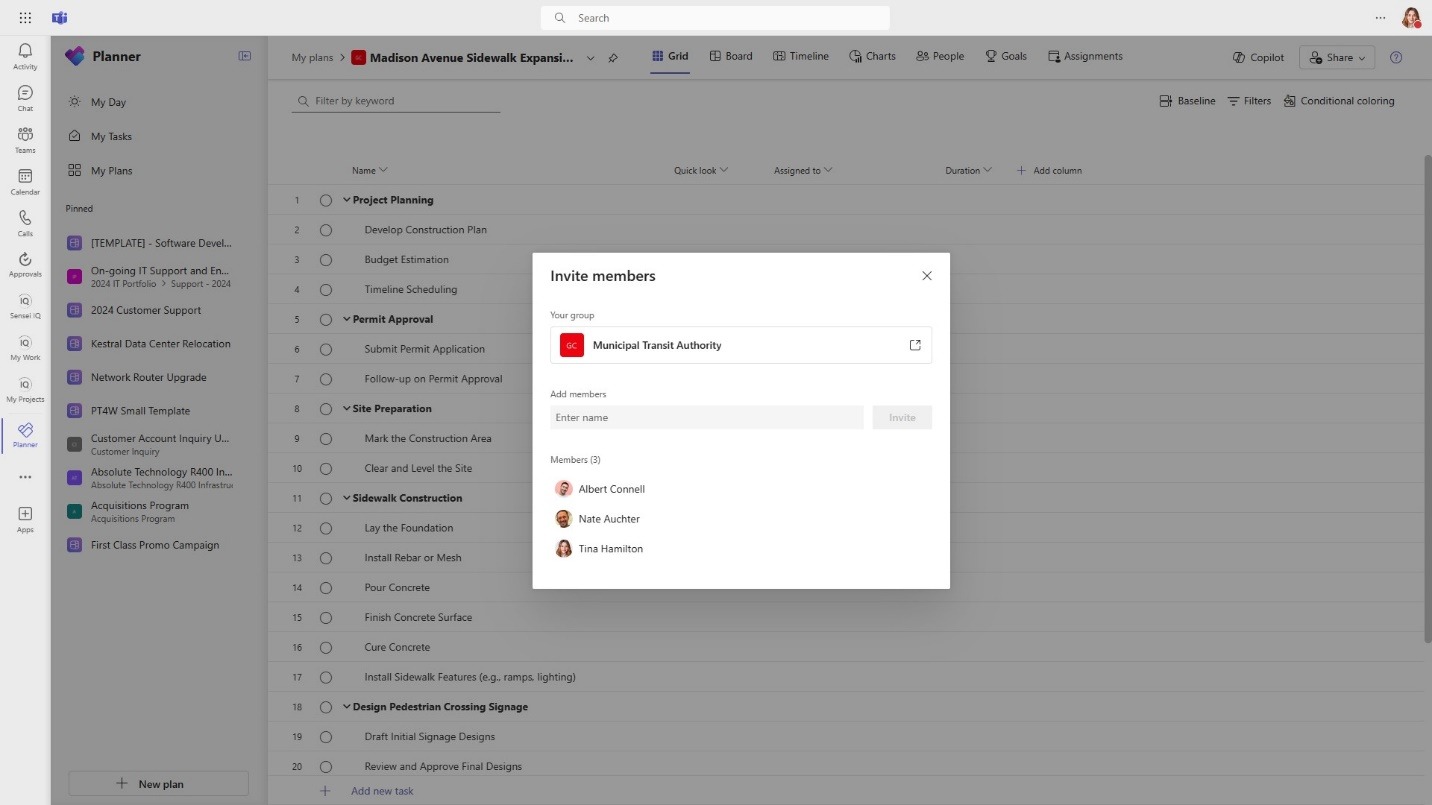Open Settings and more ellipsis top right

point(1381,18)
